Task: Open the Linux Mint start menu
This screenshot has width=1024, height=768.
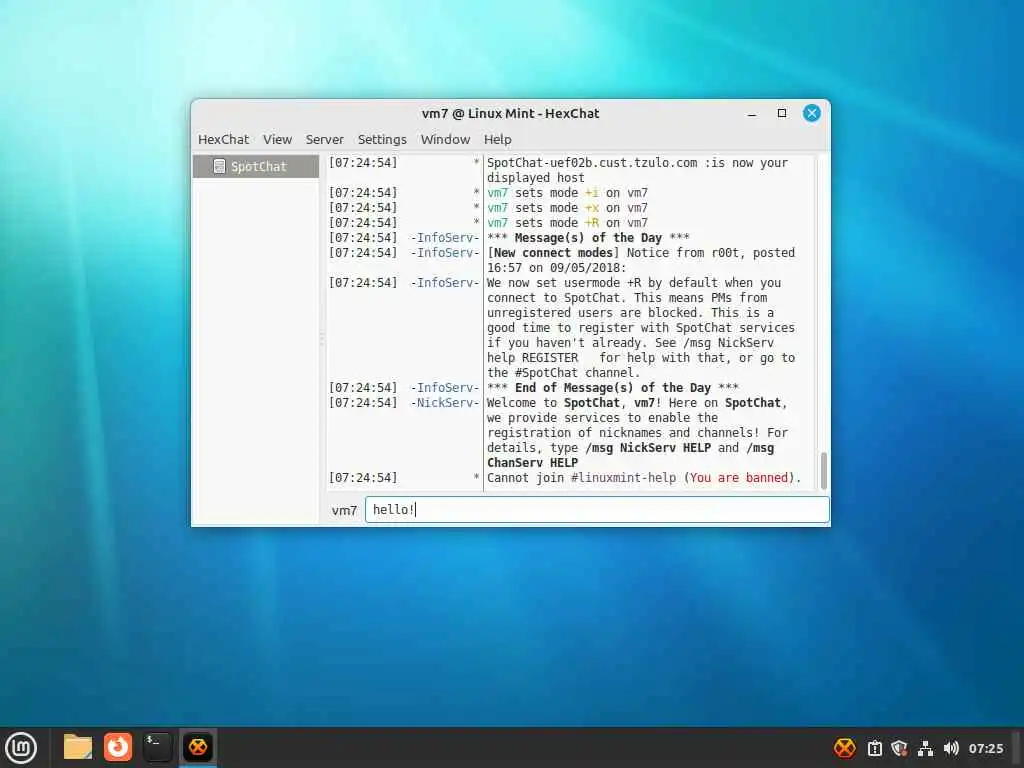Action: click(x=21, y=747)
